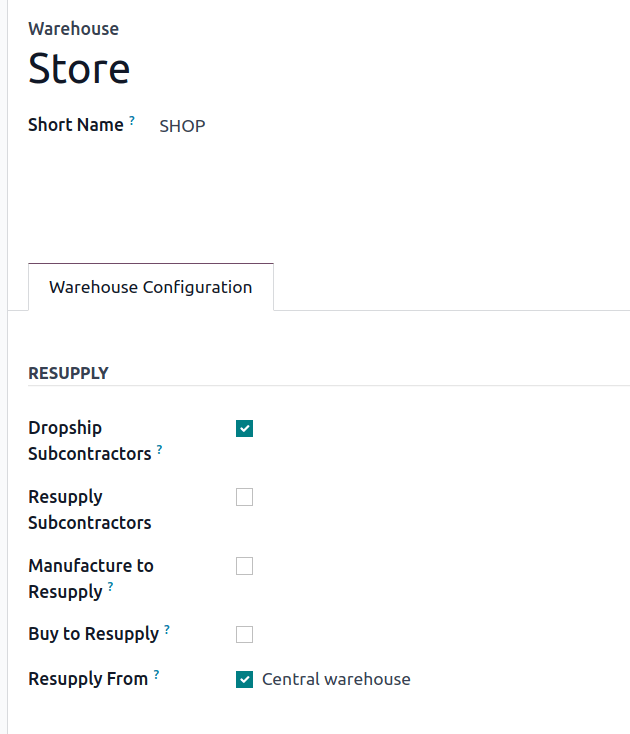The image size is (630, 734).
Task: Click the RESUPPLY section heading
Action: coord(68,373)
